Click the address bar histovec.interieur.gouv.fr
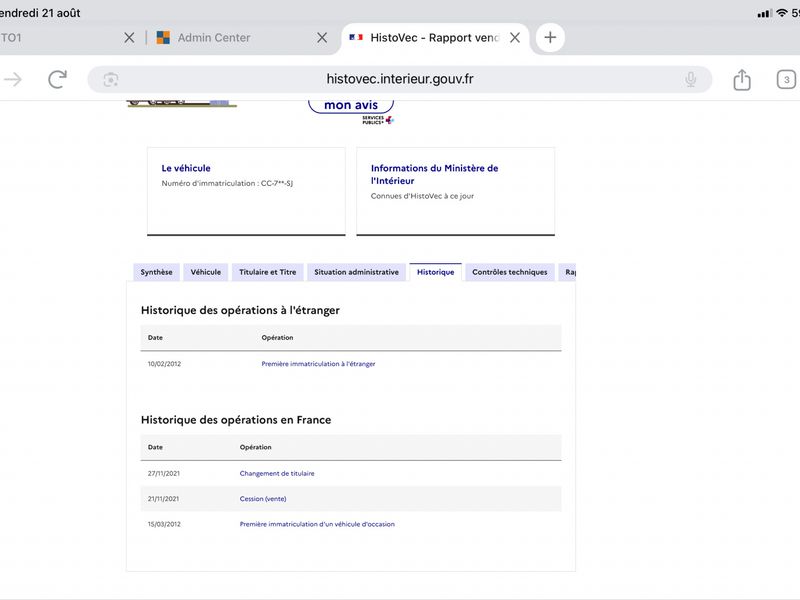800x600 pixels. (x=400, y=79)
